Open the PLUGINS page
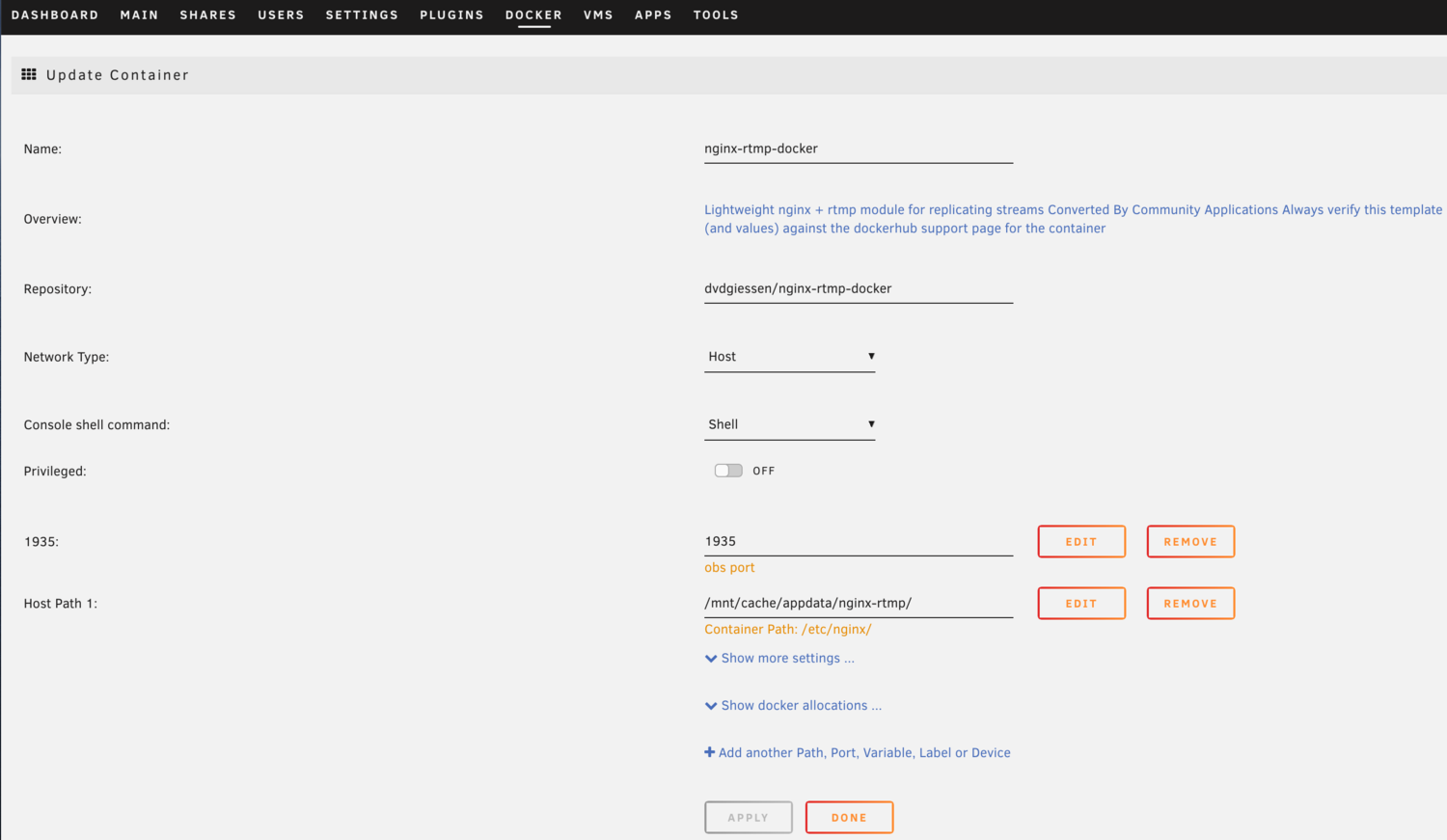Screen dimensions: 1447x840 coord(451,14)
